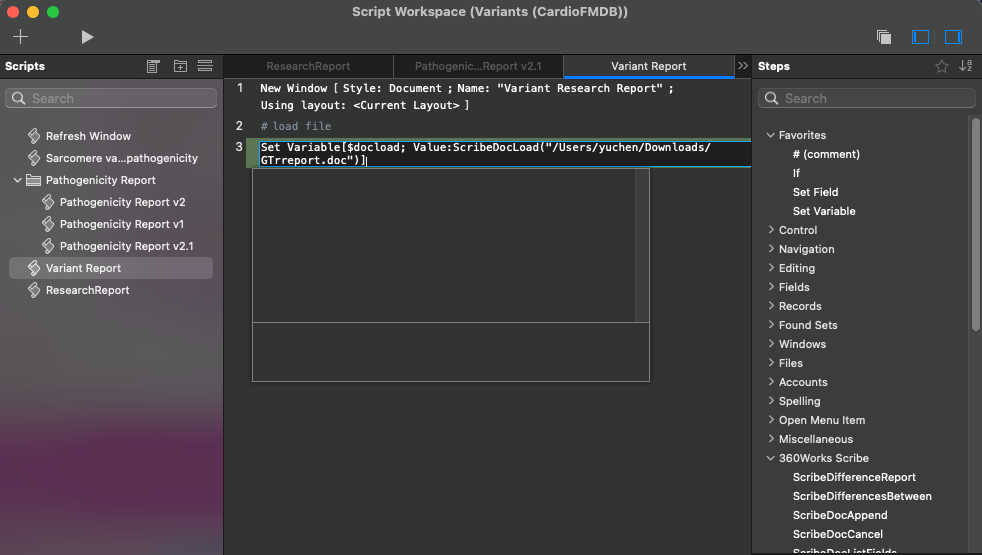Image resolution: width=982 pixels, height=555 pixels.
Task: Expand the Control steps category
Action: tap(770, 230)
